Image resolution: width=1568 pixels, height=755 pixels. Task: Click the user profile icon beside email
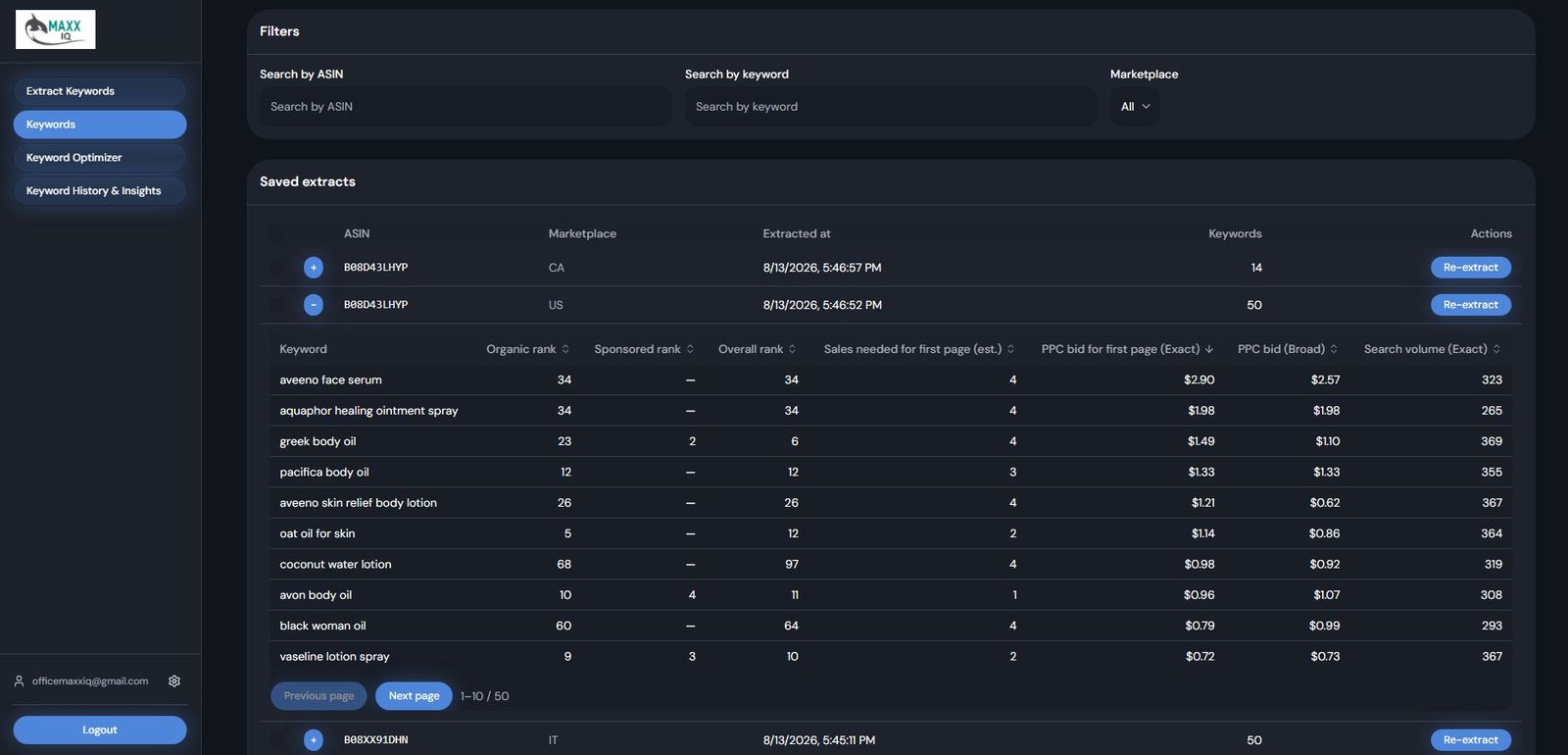pos(19,681)
